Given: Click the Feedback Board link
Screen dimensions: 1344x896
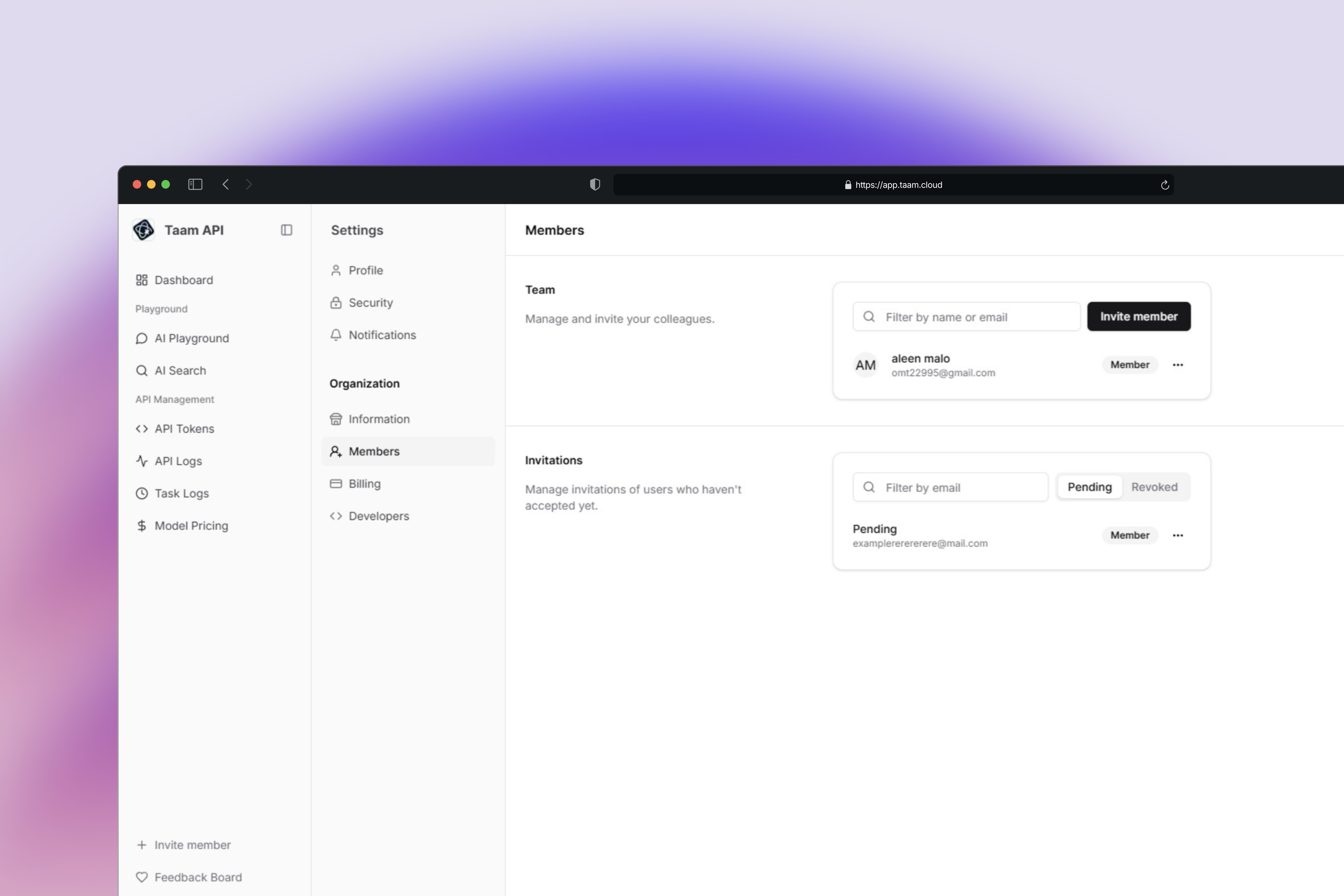Looking at the screenshot, I should point(198,877).
